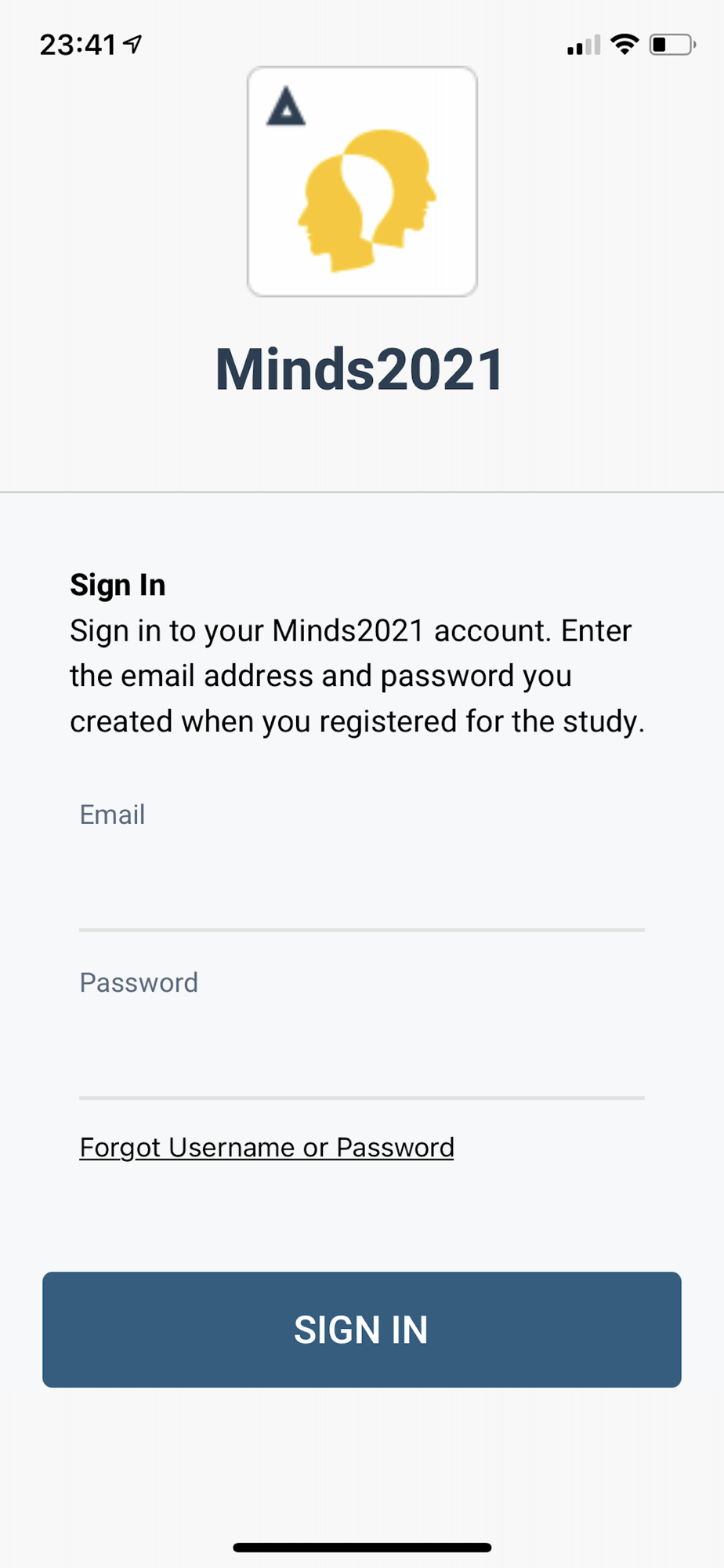The image size is (724, 1568).
Task: Tap the bold Sign In heading
Action: pos(118,585)
